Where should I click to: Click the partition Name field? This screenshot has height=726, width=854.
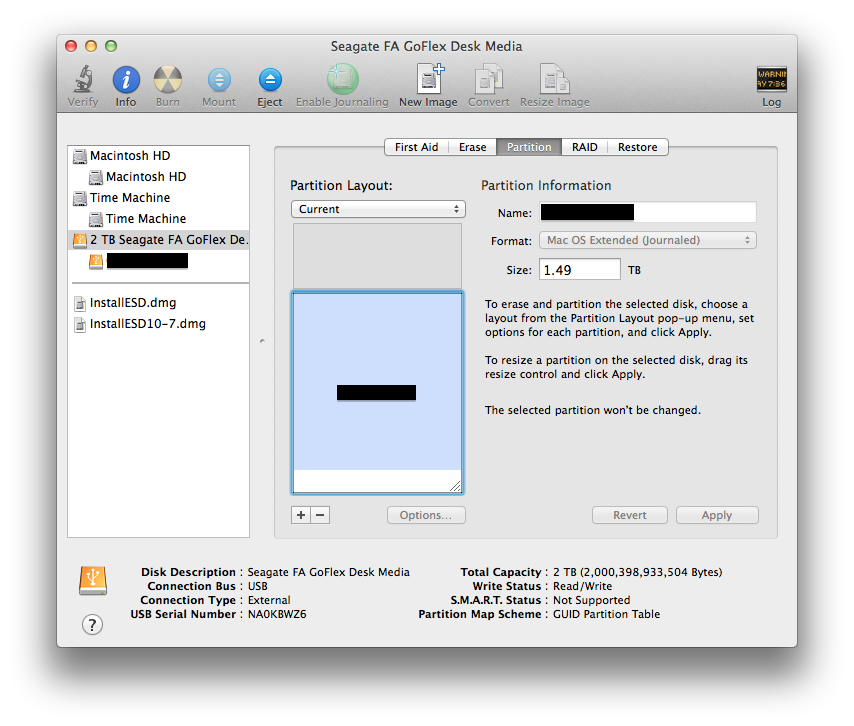pos(648,212)
